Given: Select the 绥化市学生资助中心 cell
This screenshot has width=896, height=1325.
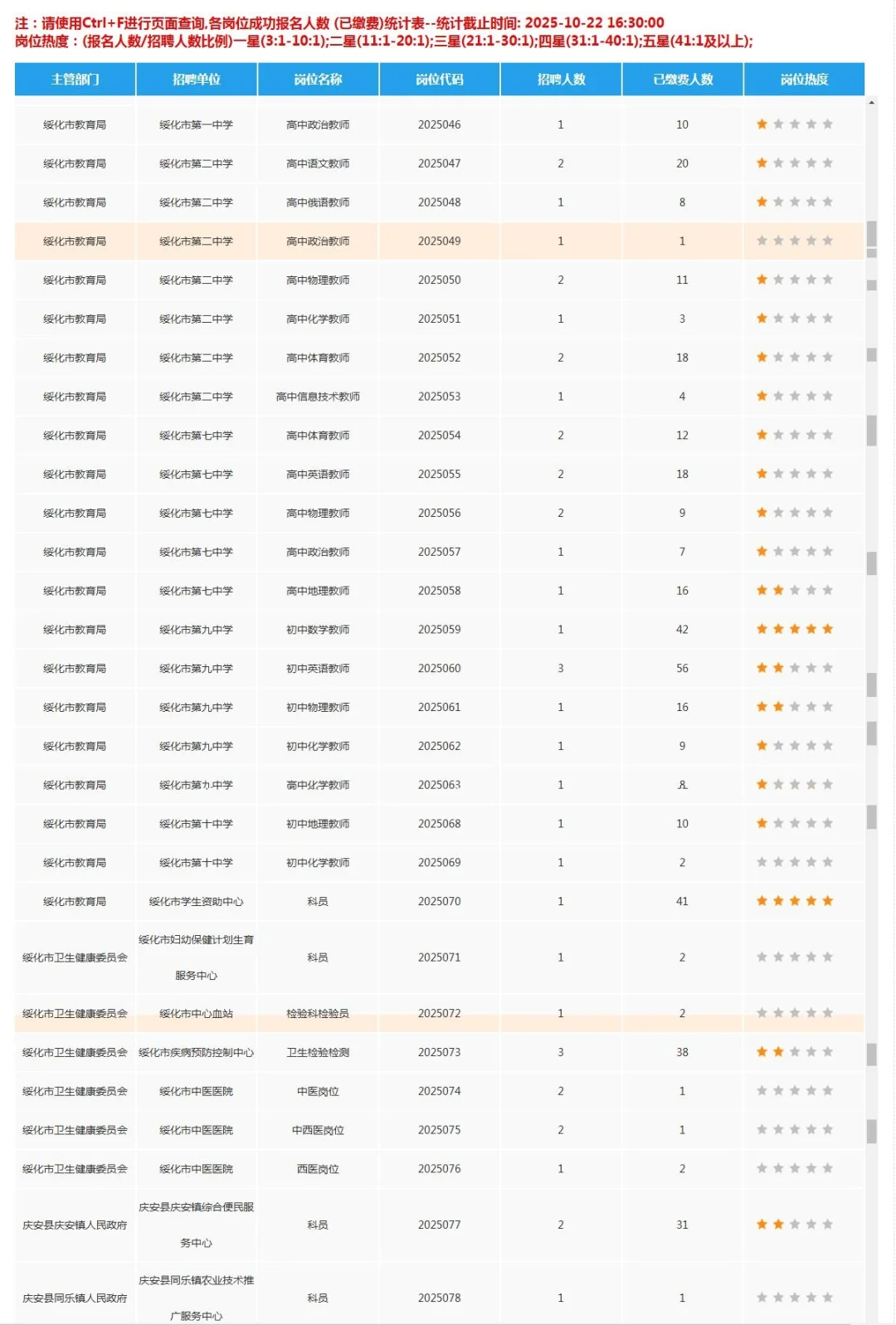Looking at the screenshot, I should click(197, 901).
